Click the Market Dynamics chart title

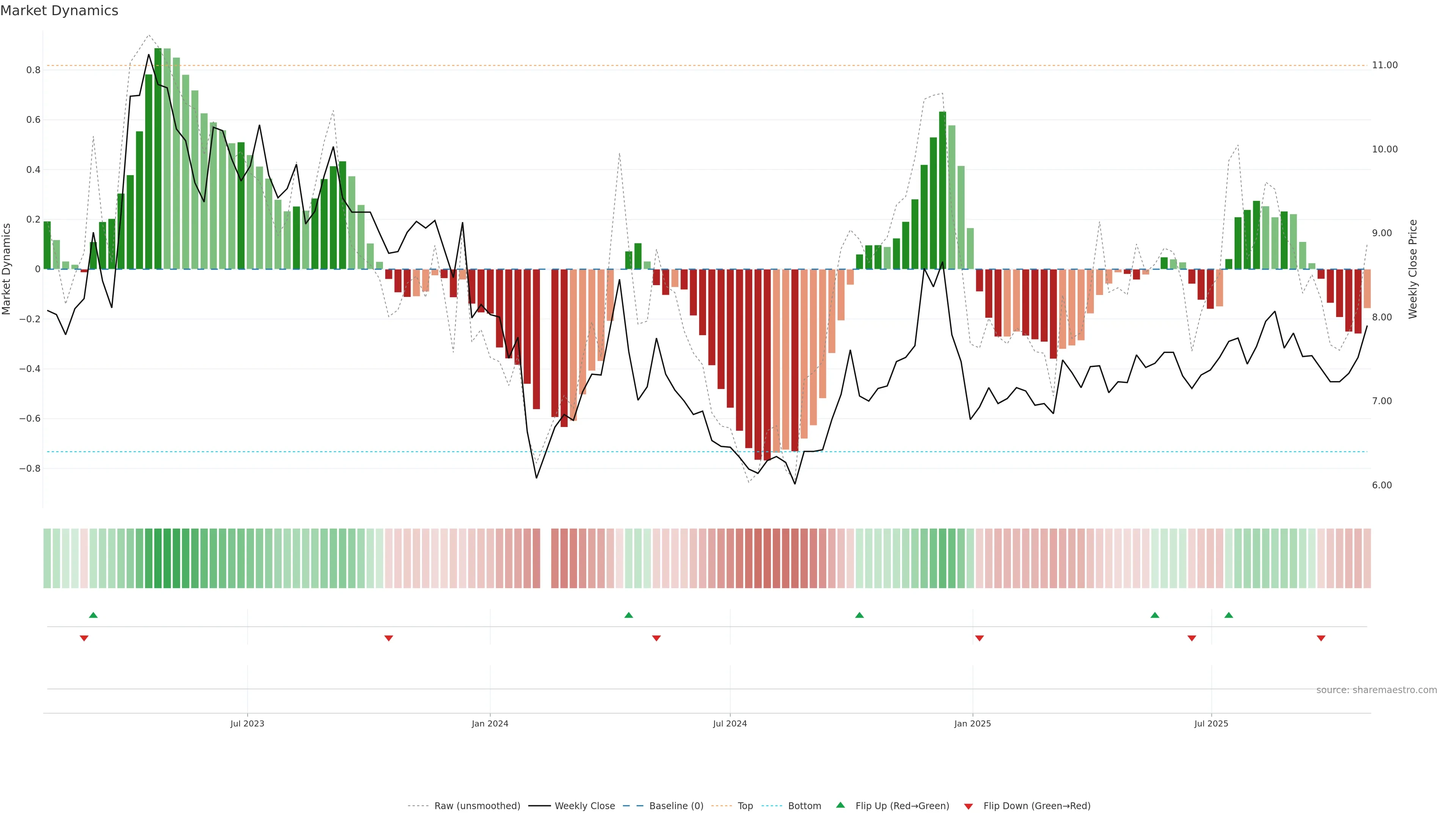point(60,11)
